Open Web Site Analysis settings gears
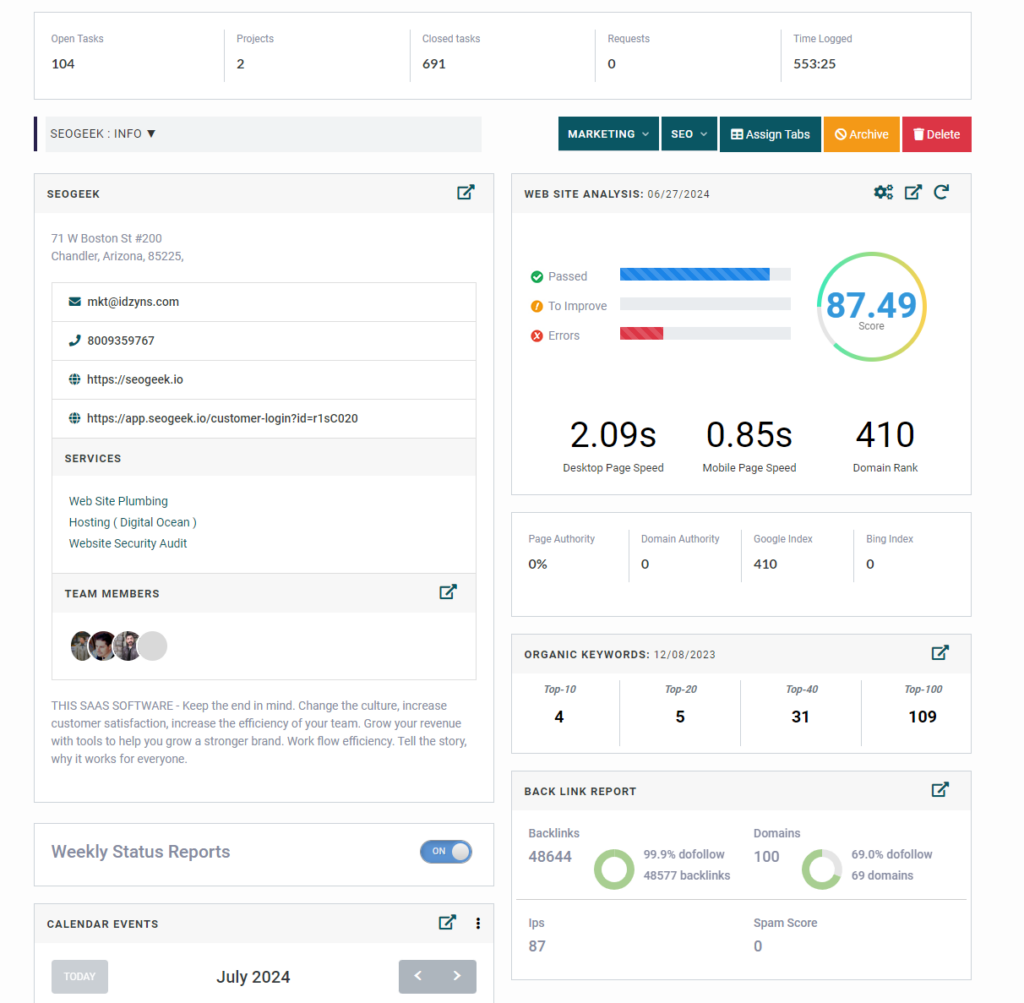 point(883,192)
